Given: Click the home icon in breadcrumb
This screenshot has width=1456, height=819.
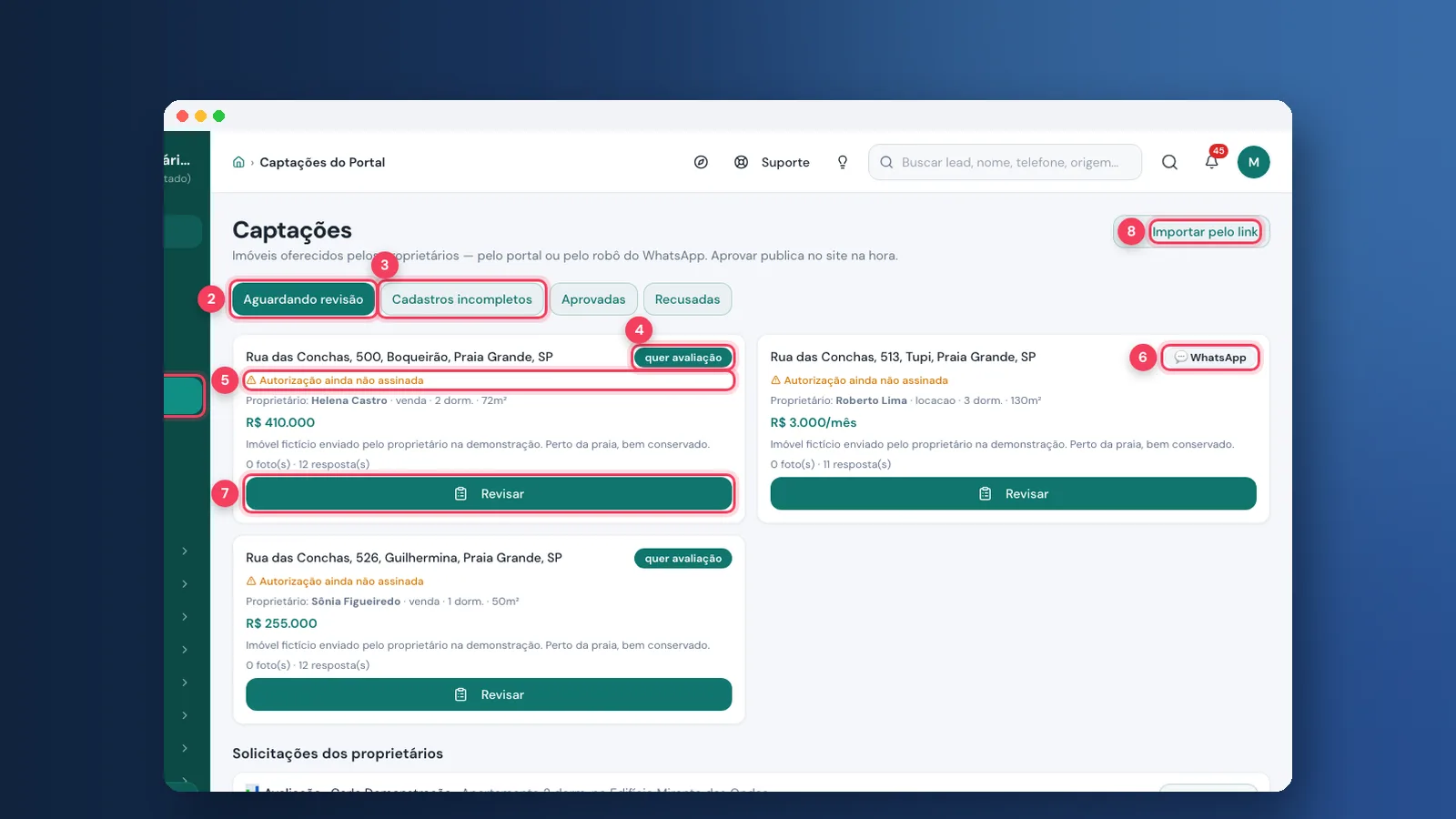Looking at the screenshot, I should 238,162.
